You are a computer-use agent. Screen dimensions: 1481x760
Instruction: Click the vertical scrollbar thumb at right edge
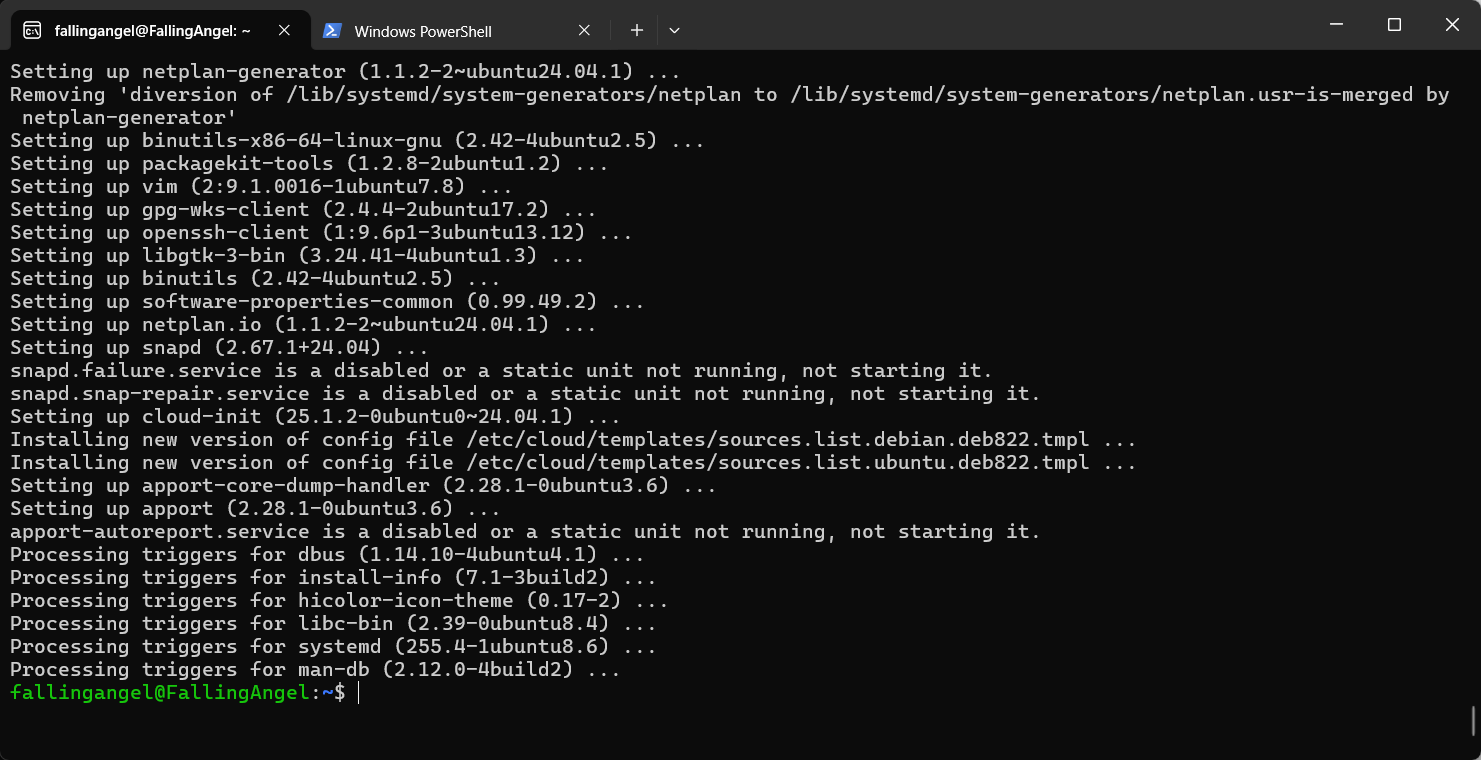pyautogui.click(x=1473, y=719)
